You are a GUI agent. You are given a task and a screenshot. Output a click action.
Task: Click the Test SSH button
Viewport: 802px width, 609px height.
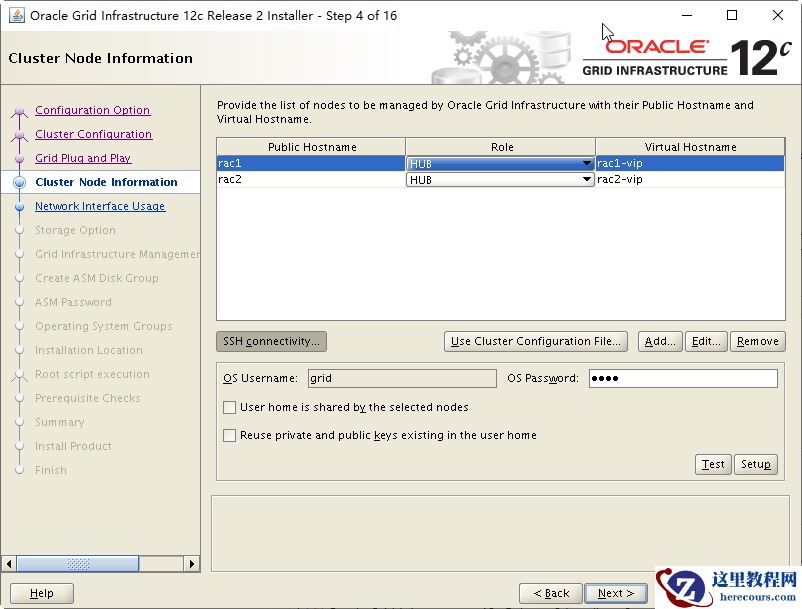[x=713, y=464]
